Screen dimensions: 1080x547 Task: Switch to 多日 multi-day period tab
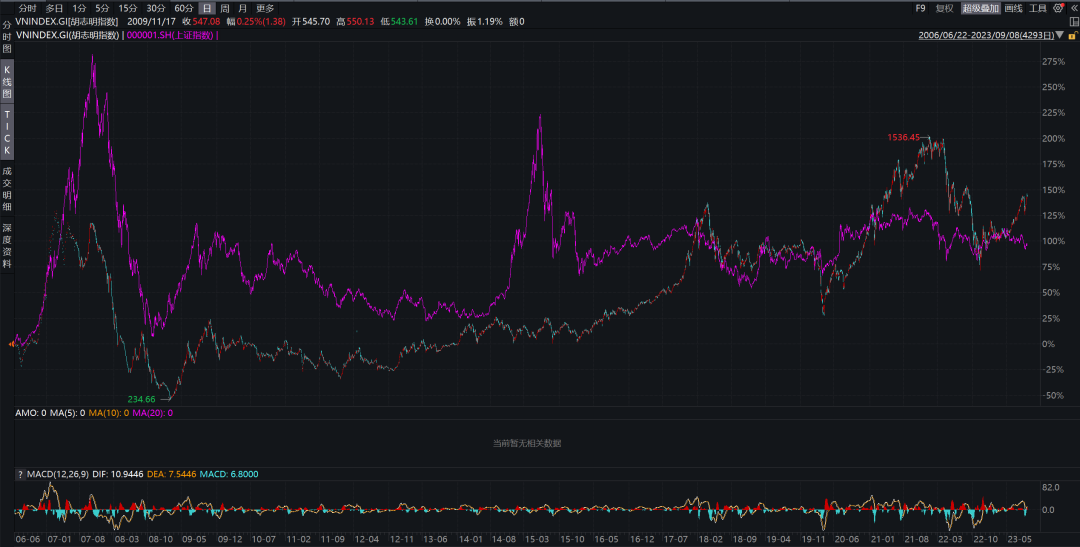pos(54,8)
